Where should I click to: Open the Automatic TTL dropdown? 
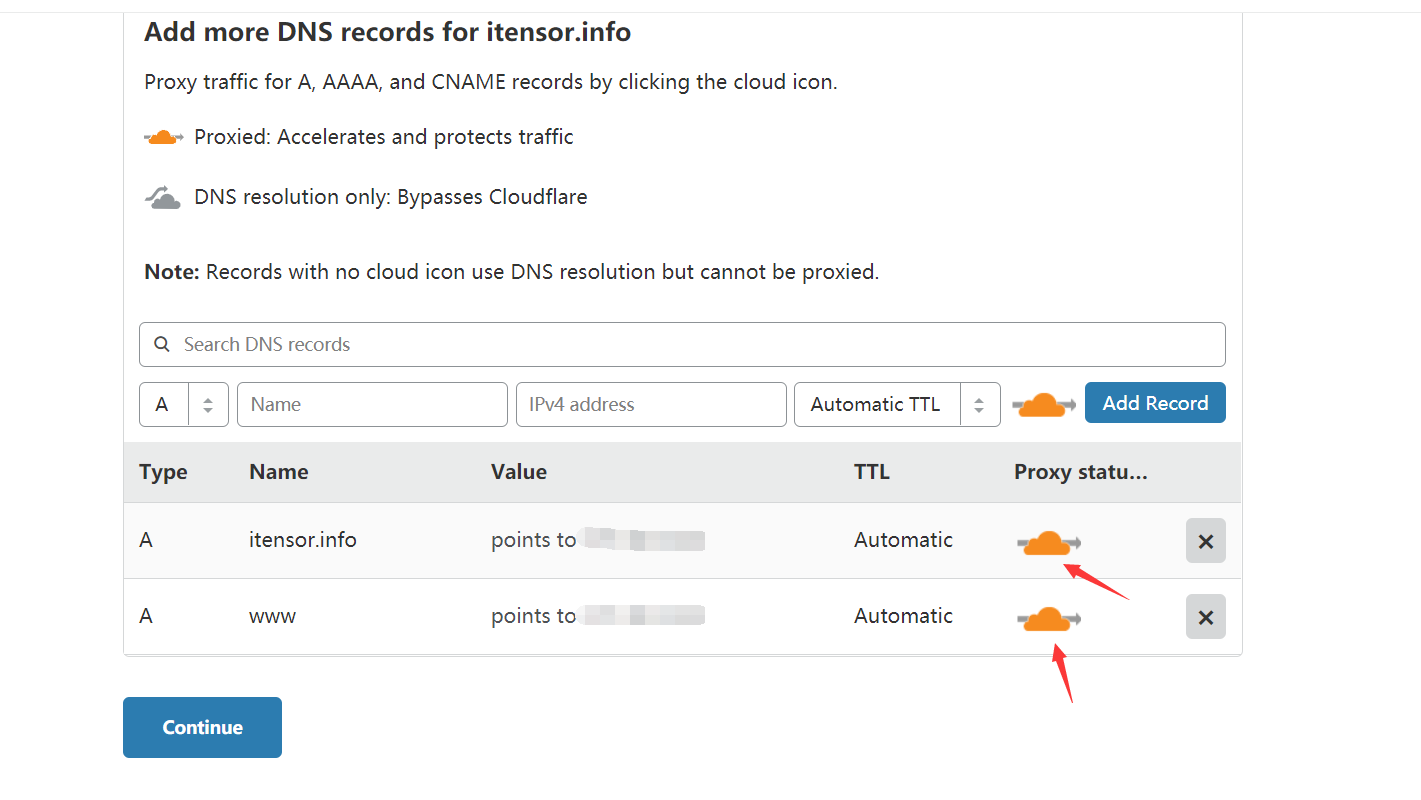point(877,405)
